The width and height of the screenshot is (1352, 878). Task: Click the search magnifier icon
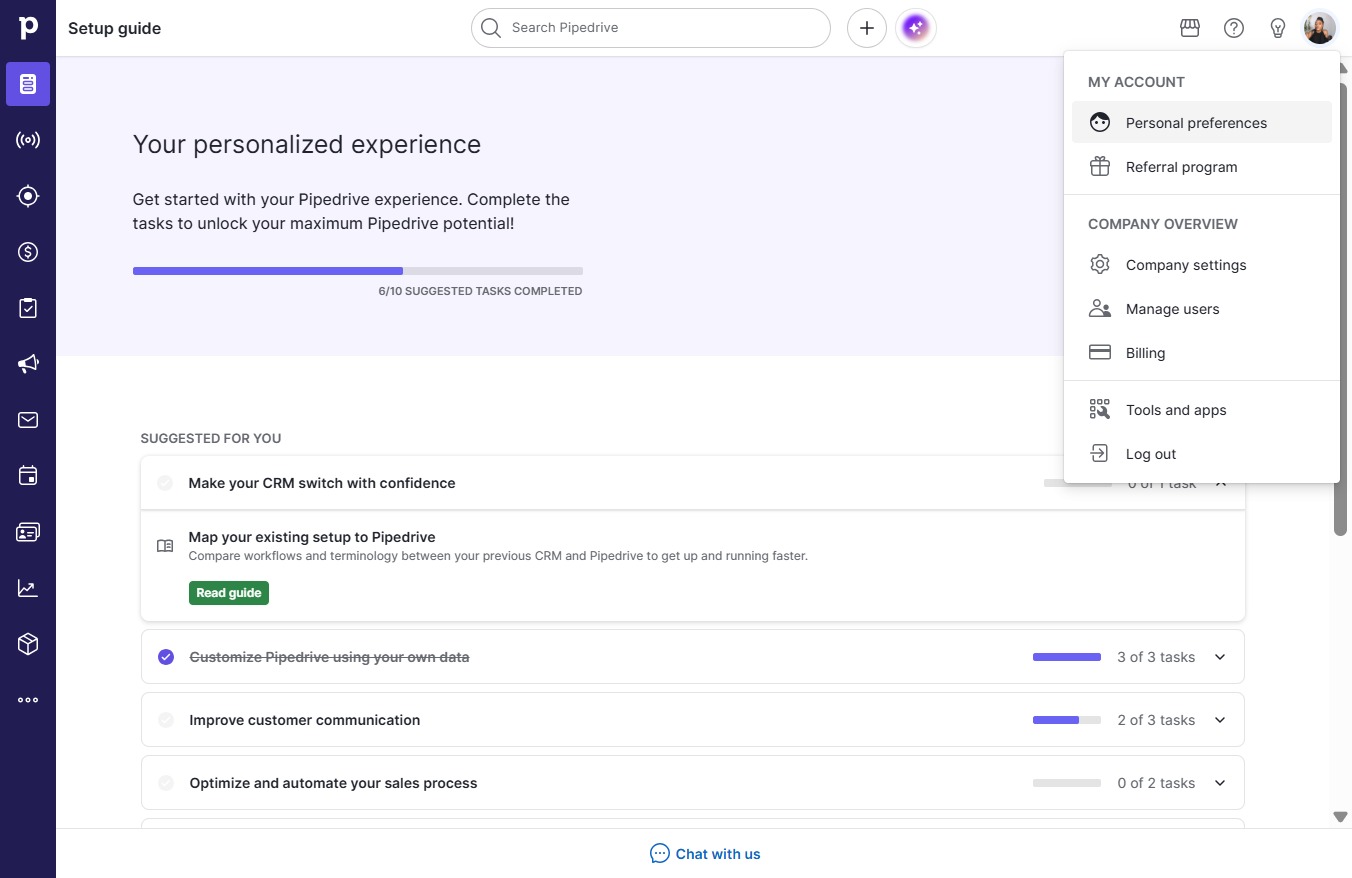coord(490,28)
